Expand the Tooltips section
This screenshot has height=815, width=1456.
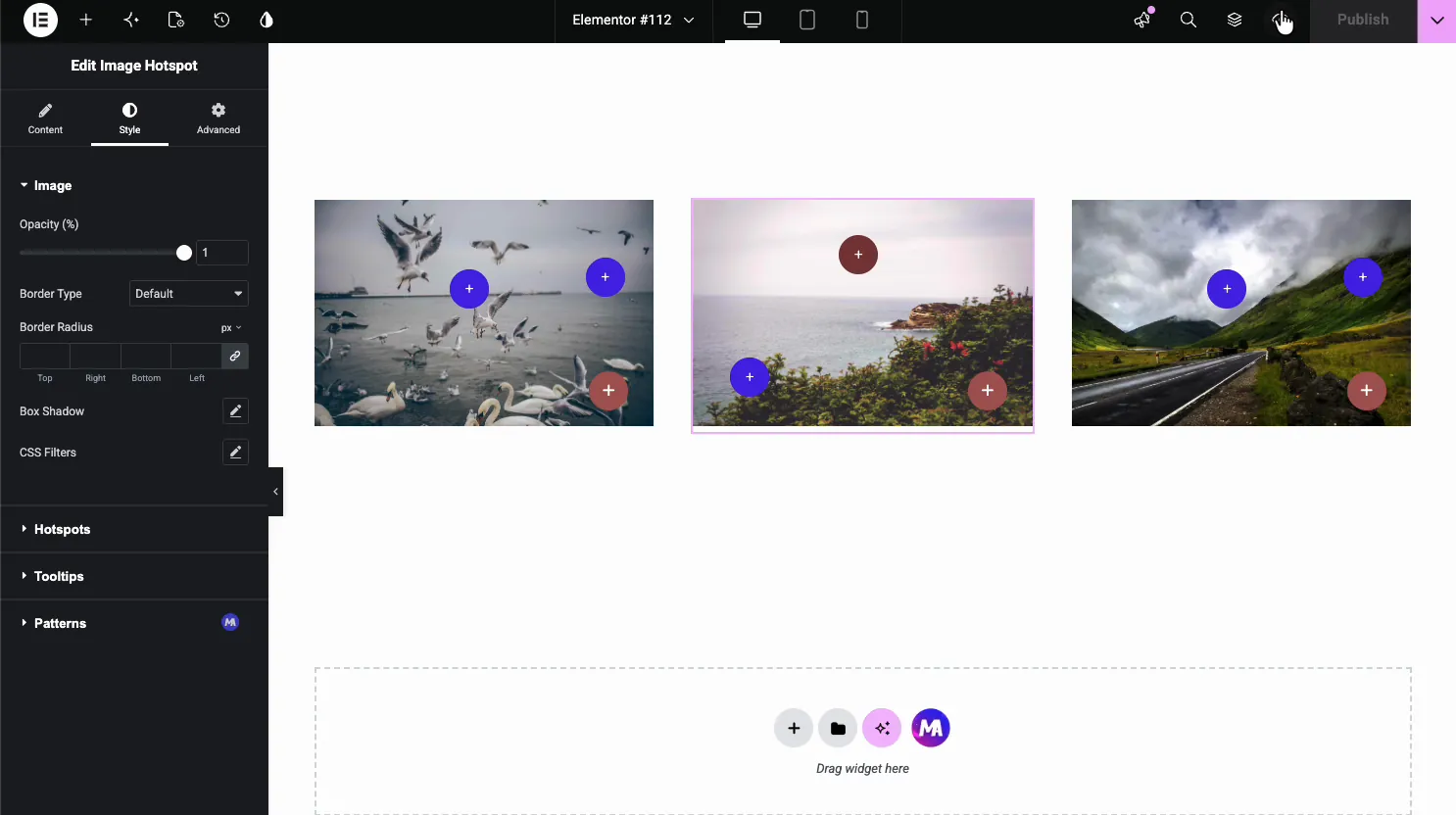click(134, 576)
